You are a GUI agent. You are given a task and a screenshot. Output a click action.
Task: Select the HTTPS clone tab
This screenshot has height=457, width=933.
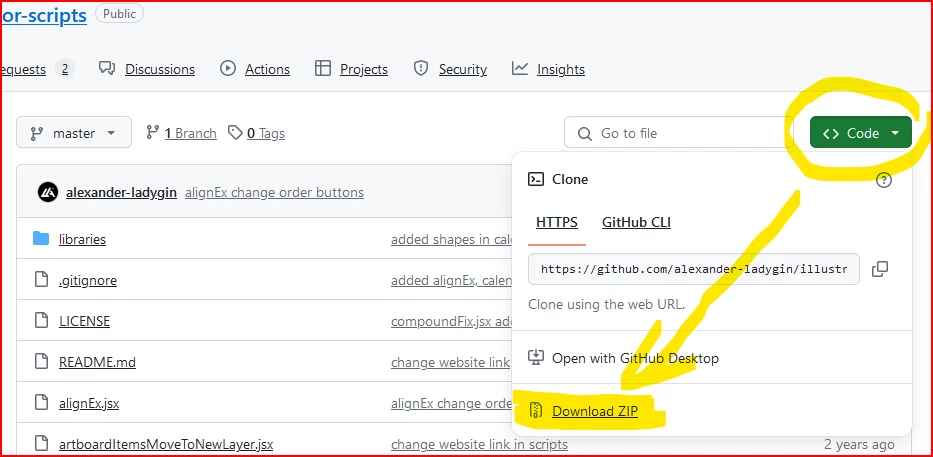(x=556, y=223)
